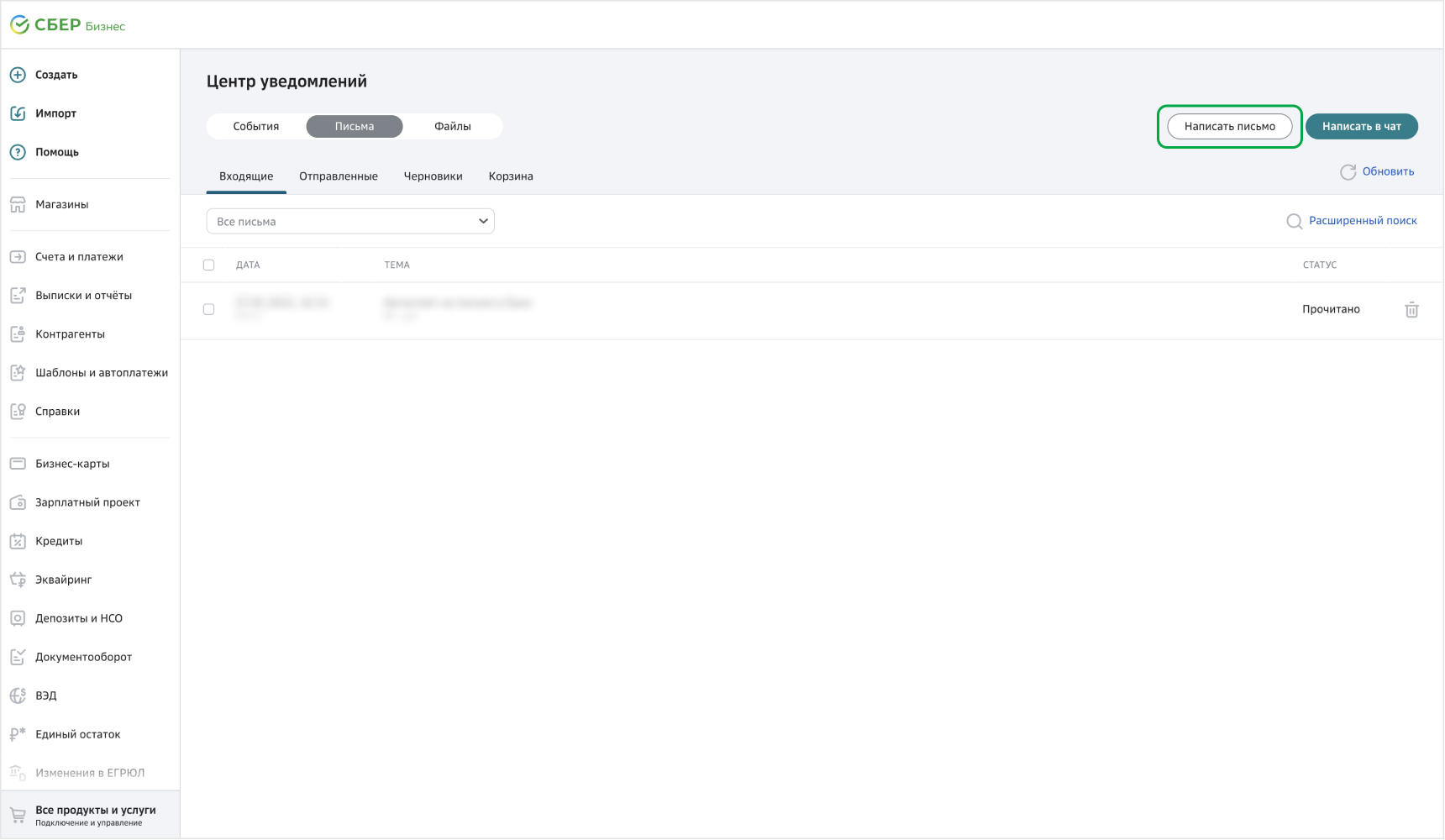Open the Отправленные folder tab
Screen dimensions: 1445x840
pyautogui.click(x=339, y=176)
